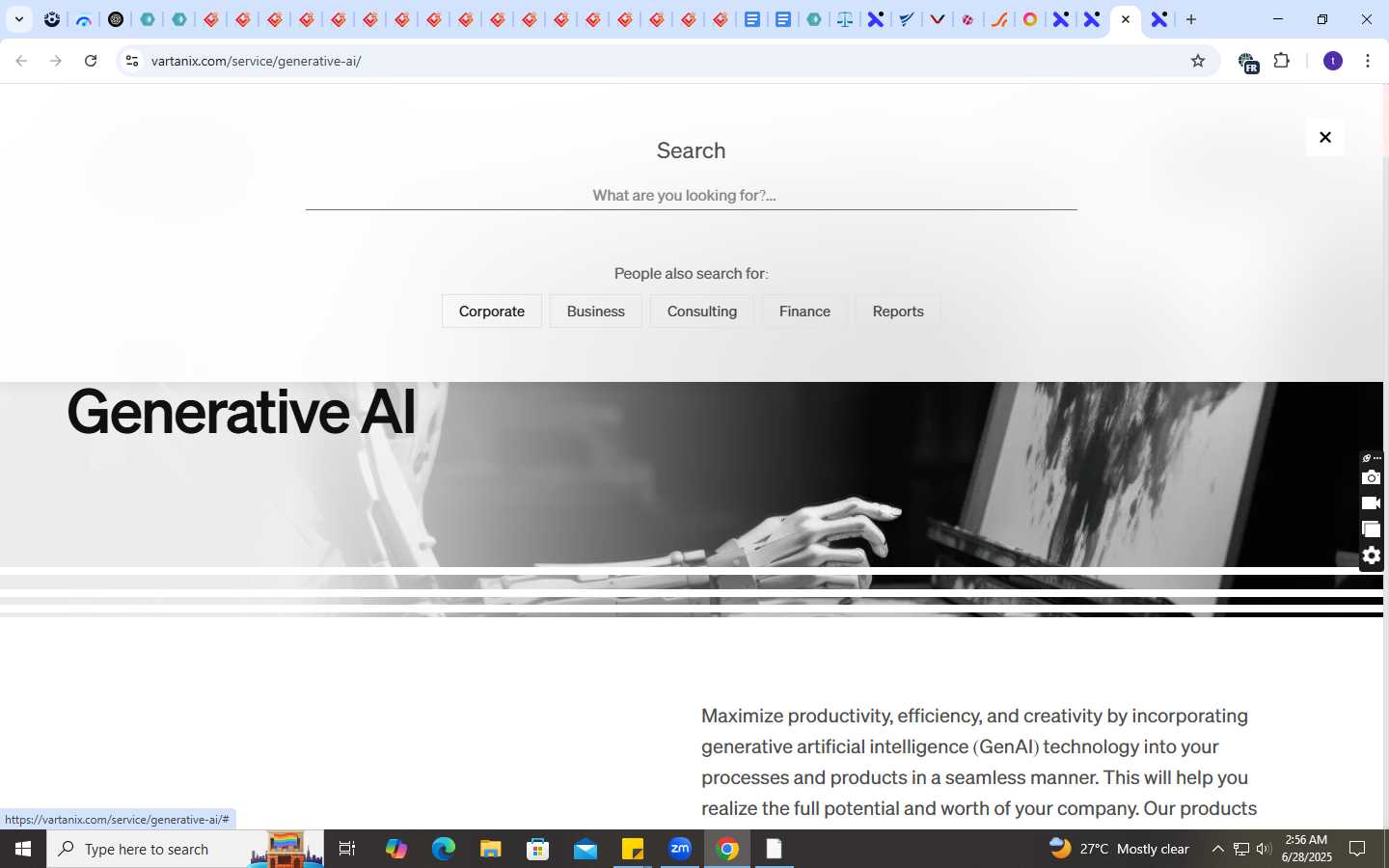Start video recording from side toolbar
This screenshot has width=1389, height=868.
(x=1371, y=503)
